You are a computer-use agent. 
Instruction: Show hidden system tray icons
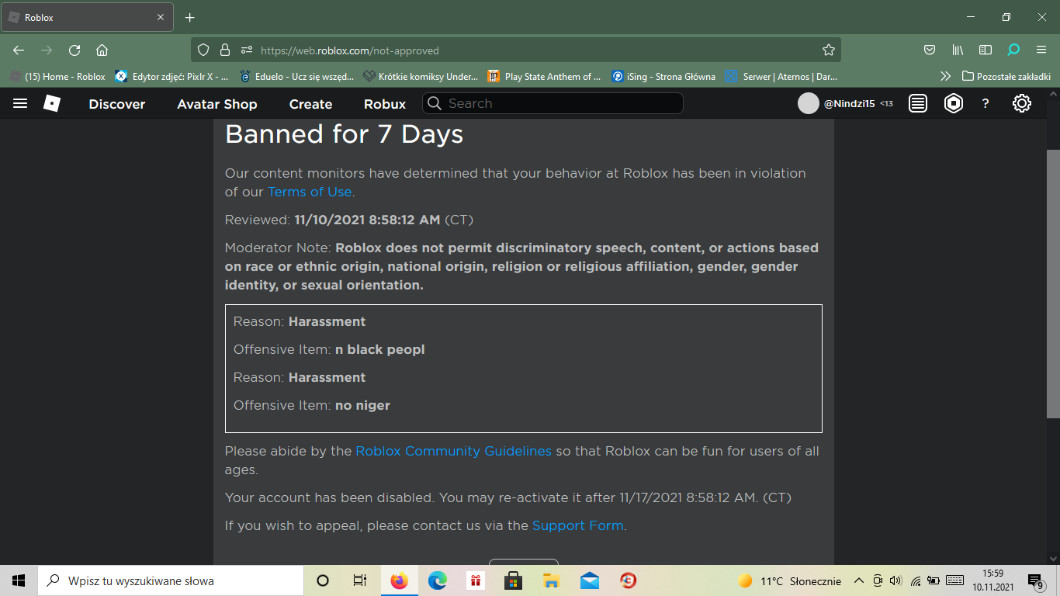coord(858,581)
